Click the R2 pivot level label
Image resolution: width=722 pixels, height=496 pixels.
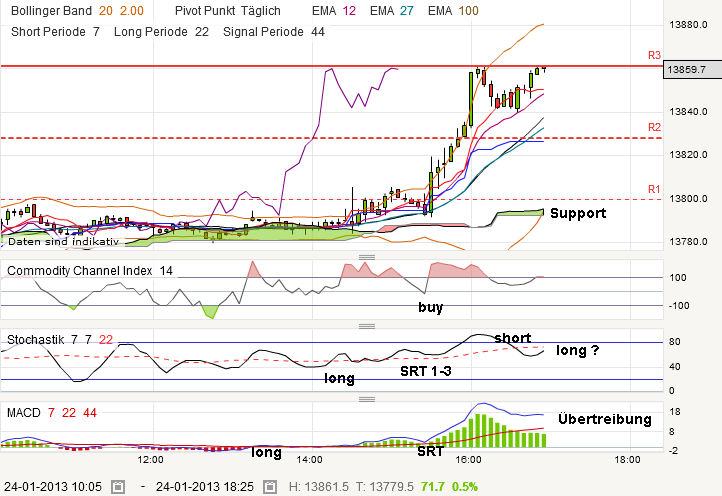tap(654, 127)
